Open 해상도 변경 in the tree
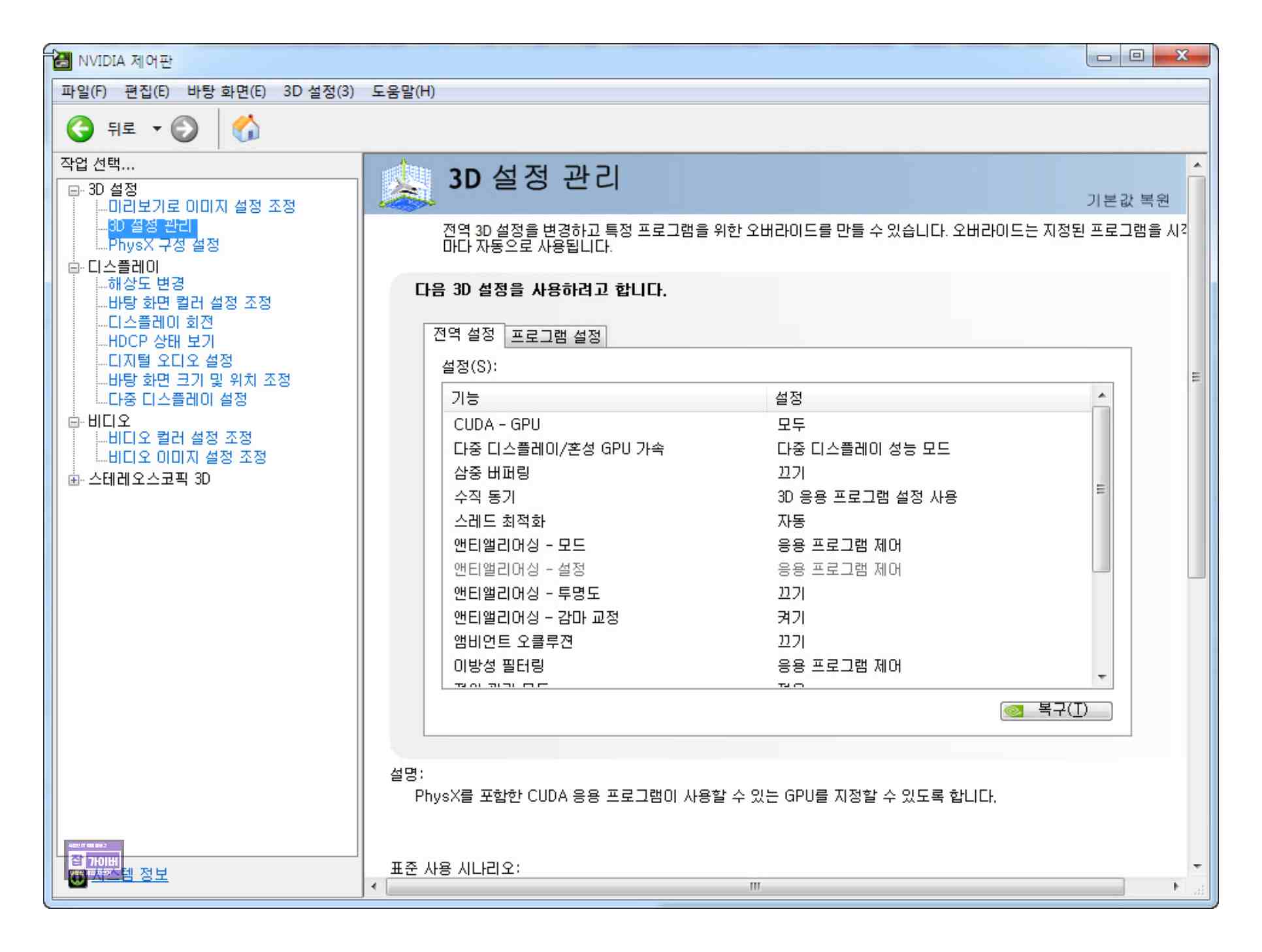Image resolution: width=1262 pixels, height=952 pixels. click(x=146, y=283)
